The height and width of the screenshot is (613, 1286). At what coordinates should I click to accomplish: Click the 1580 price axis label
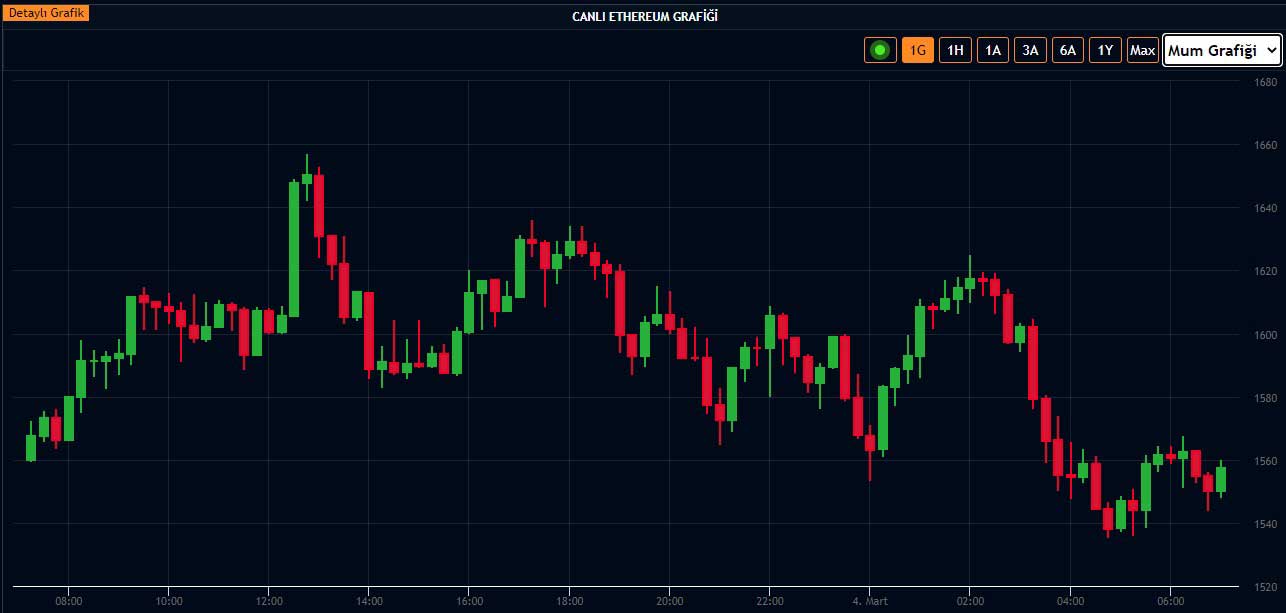click(1267, 398)
